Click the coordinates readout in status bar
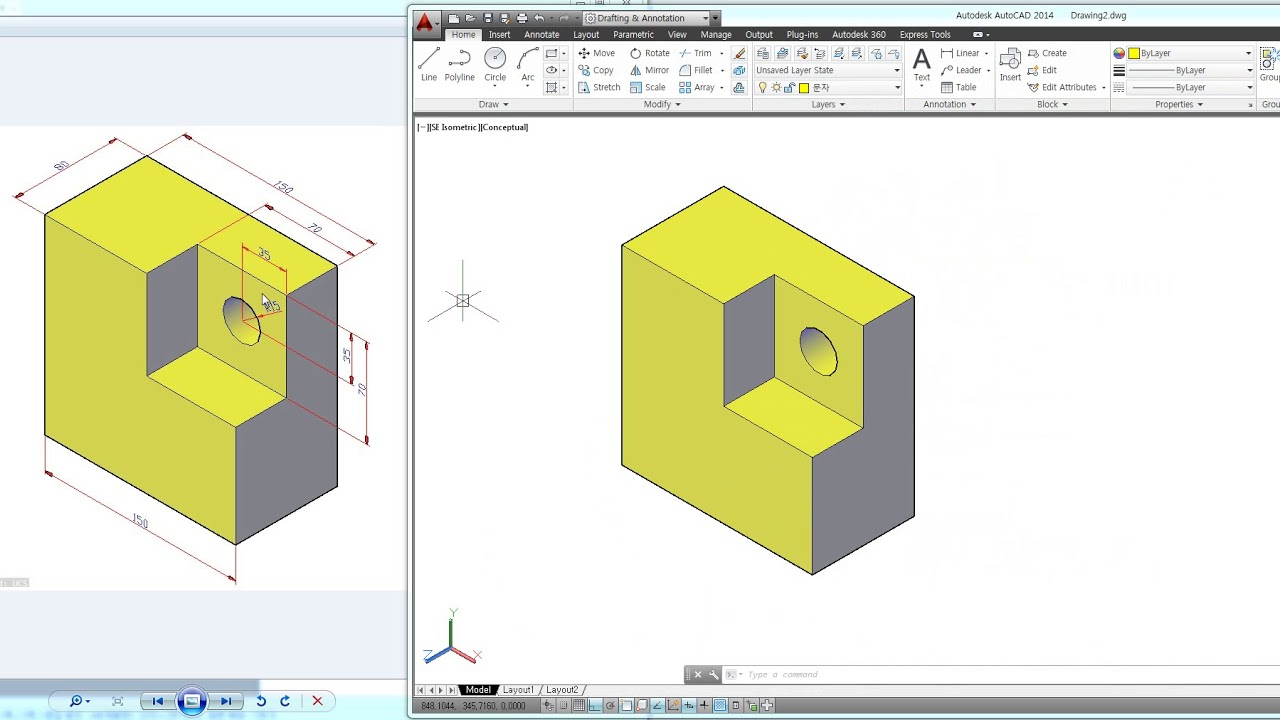The height and width of the screenshot is (720, 1280). point(473,706)
